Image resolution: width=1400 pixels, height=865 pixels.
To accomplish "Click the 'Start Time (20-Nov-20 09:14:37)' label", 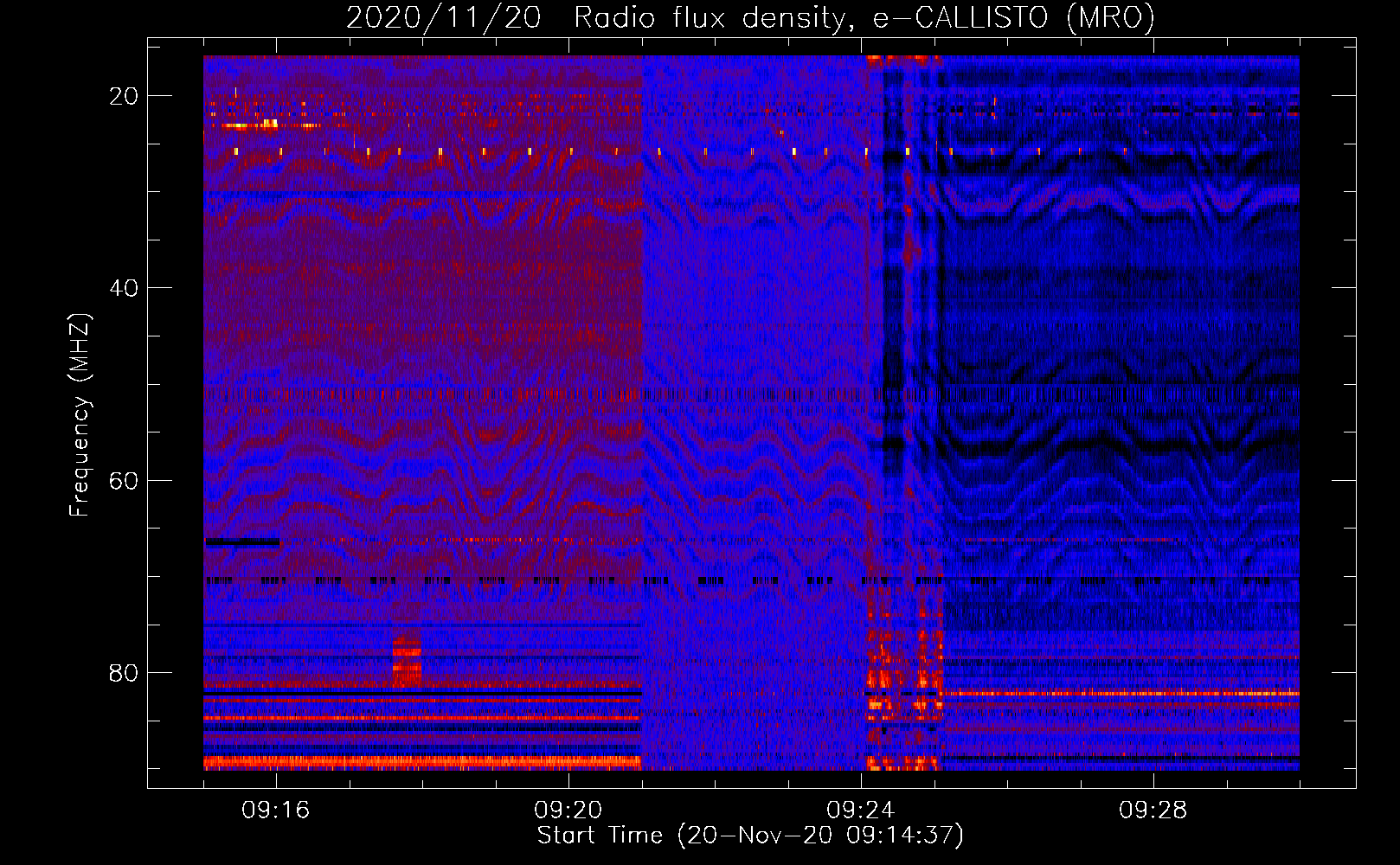I will click(750, 836).
